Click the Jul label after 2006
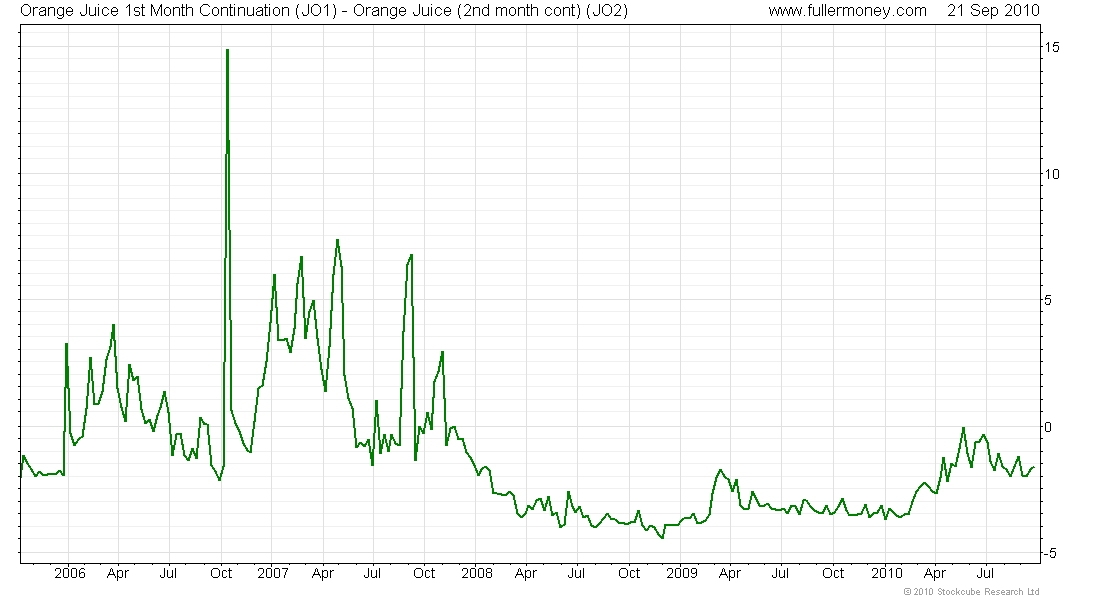Viewport: 1100px width, 600px height. 168,573
